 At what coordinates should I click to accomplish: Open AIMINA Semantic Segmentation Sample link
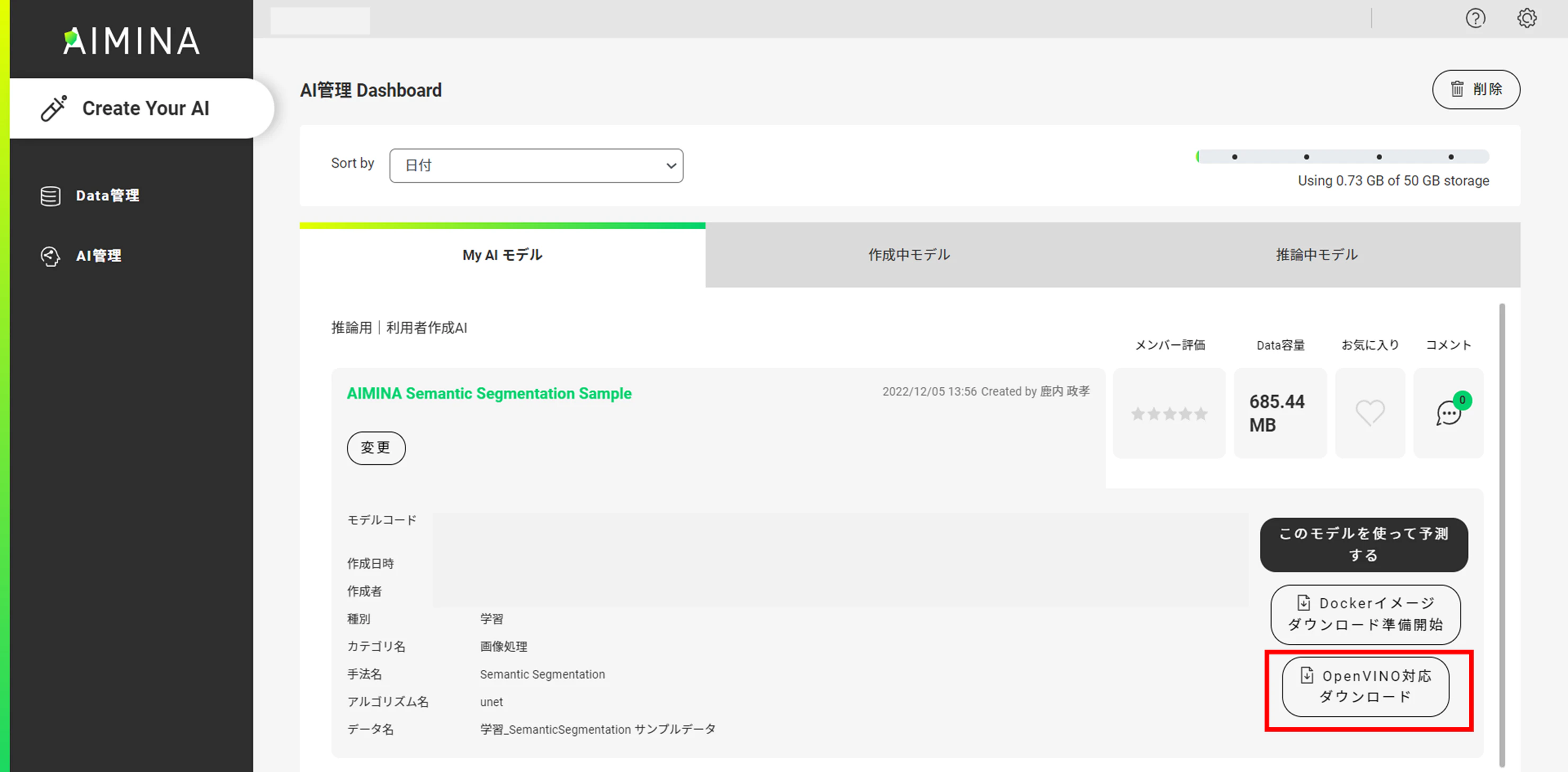click(x=489, y=393)
